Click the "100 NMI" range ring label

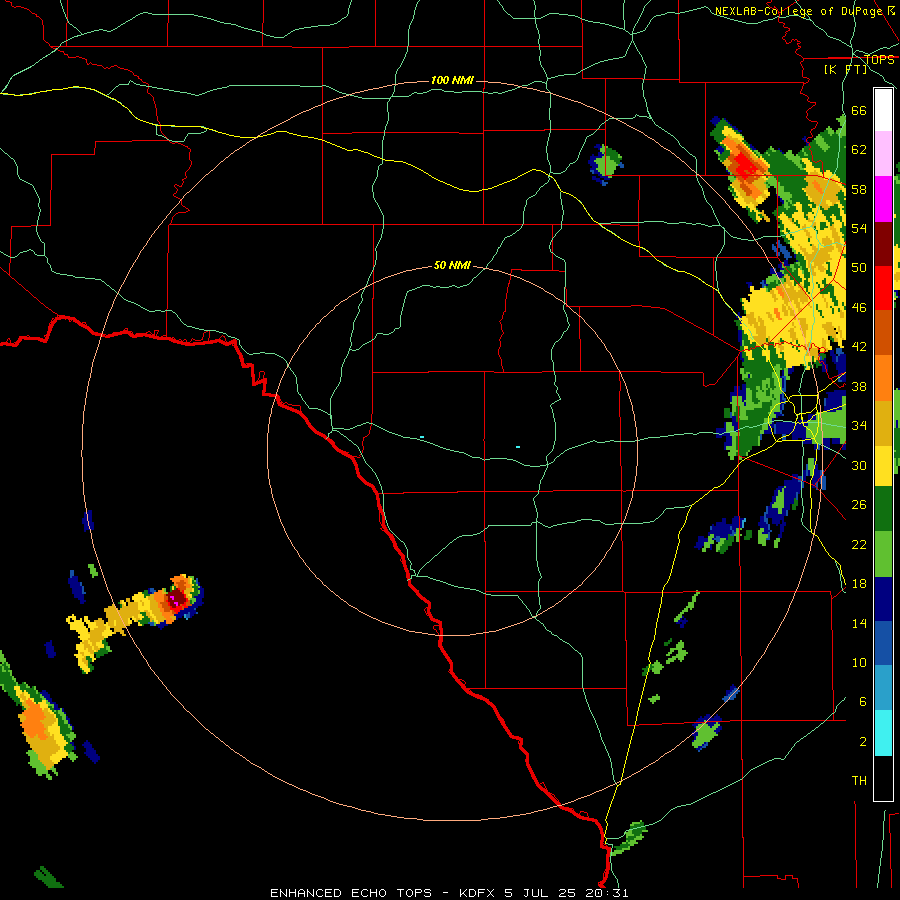(x=452, y=80)
